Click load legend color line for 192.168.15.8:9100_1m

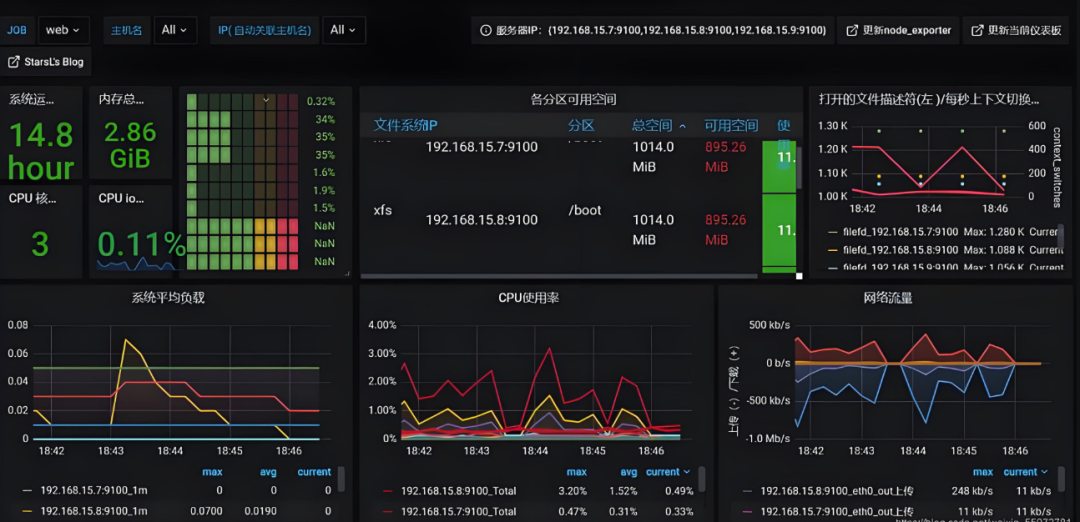pos(28,511)
